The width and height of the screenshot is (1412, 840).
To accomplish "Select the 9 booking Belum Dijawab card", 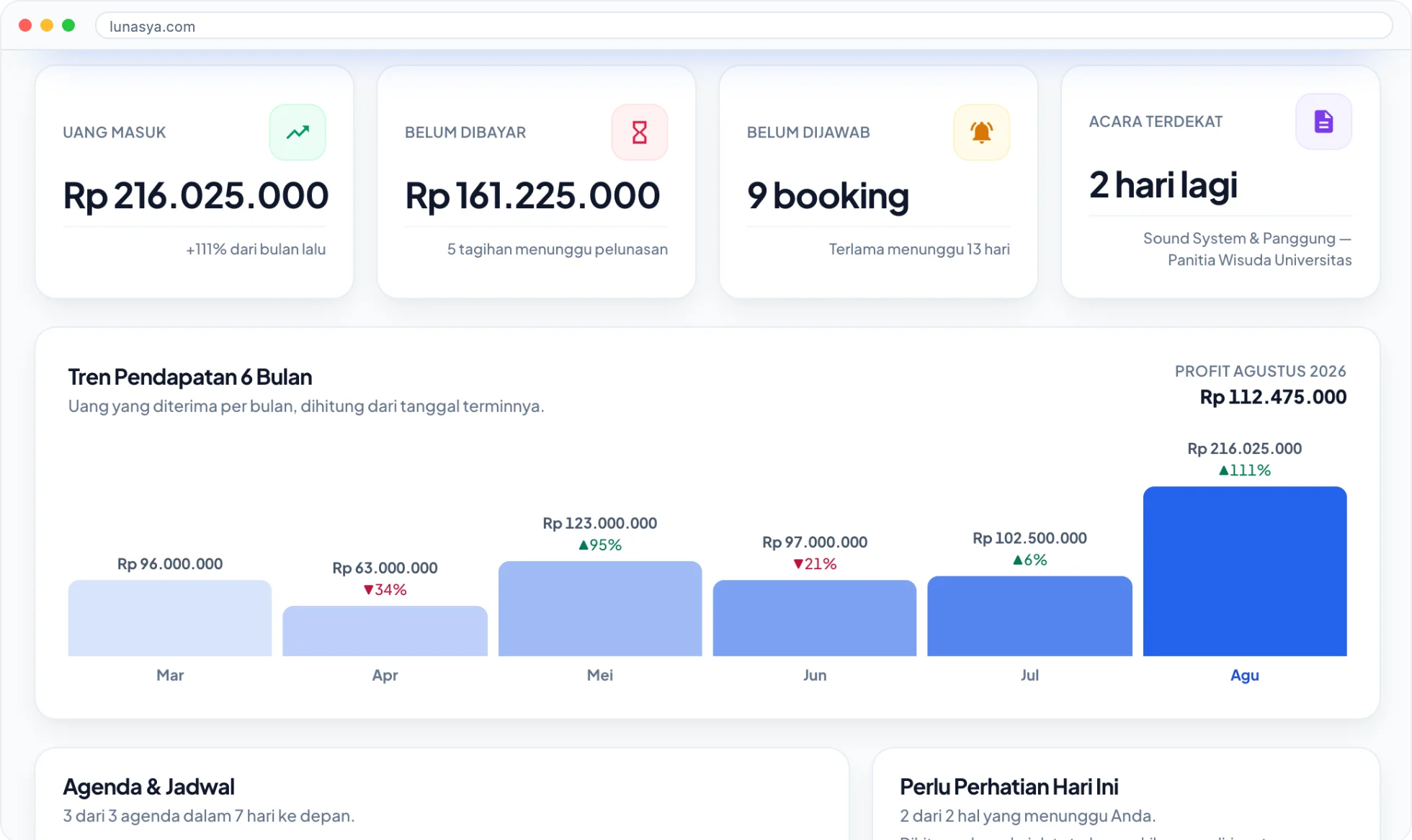I will 878,182.
